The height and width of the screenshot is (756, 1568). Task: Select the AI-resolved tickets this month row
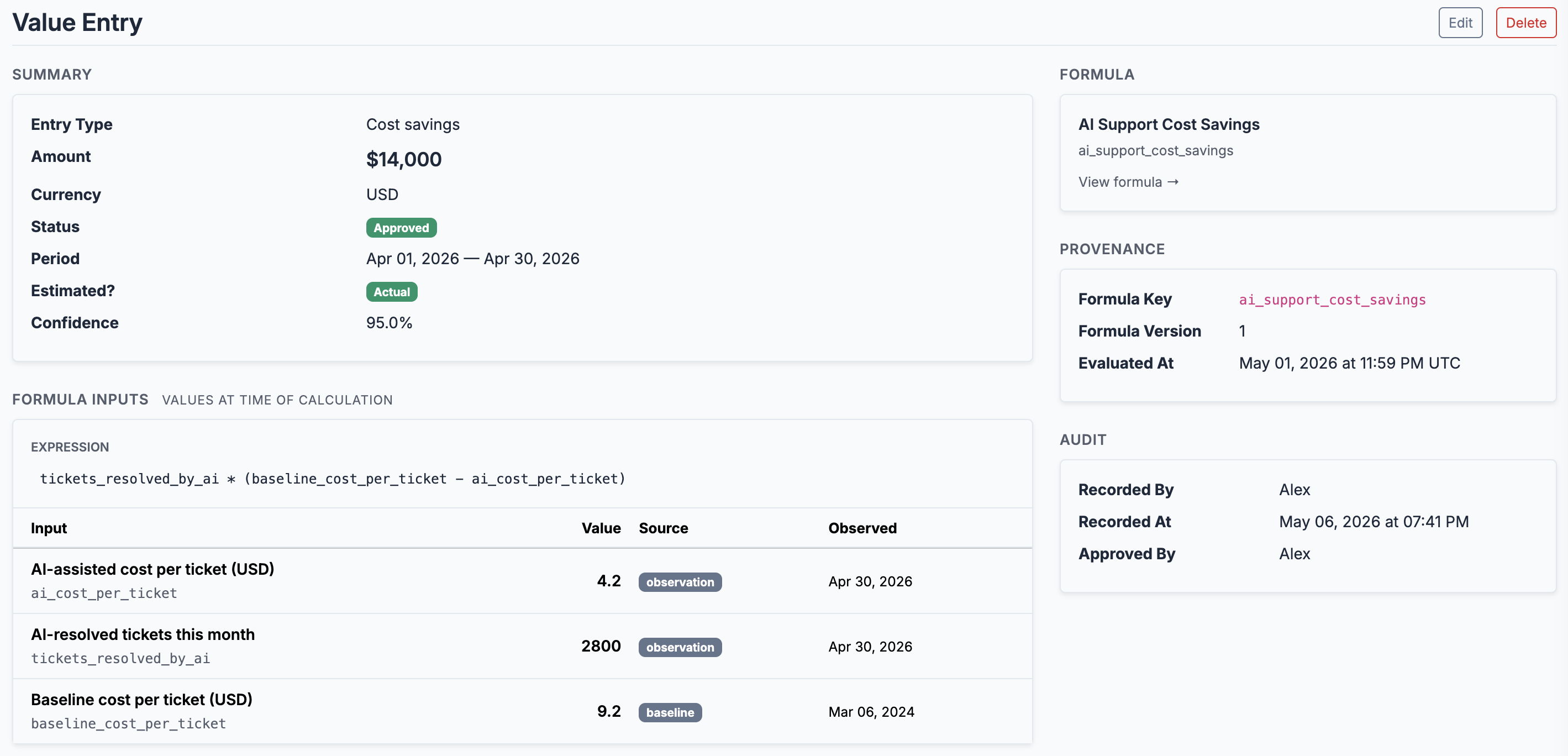pyautogui.click(x=522, y=646)
